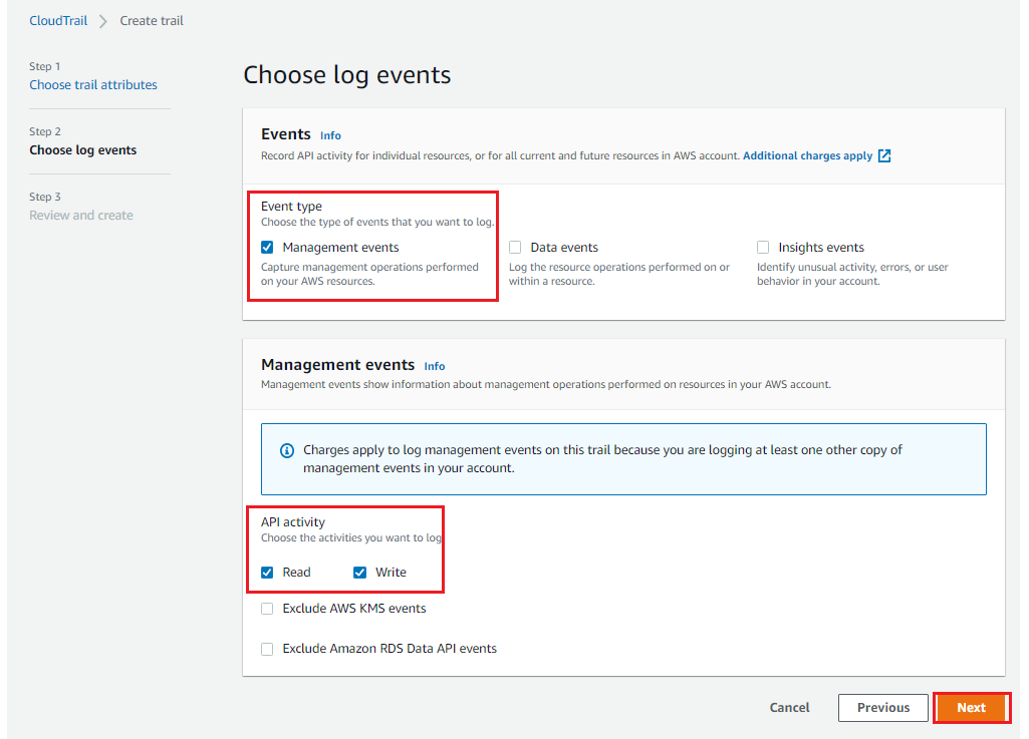The width and height of the screenshot is (1029, 739).
Task: Click the Management events section heading
Action: 338,364
